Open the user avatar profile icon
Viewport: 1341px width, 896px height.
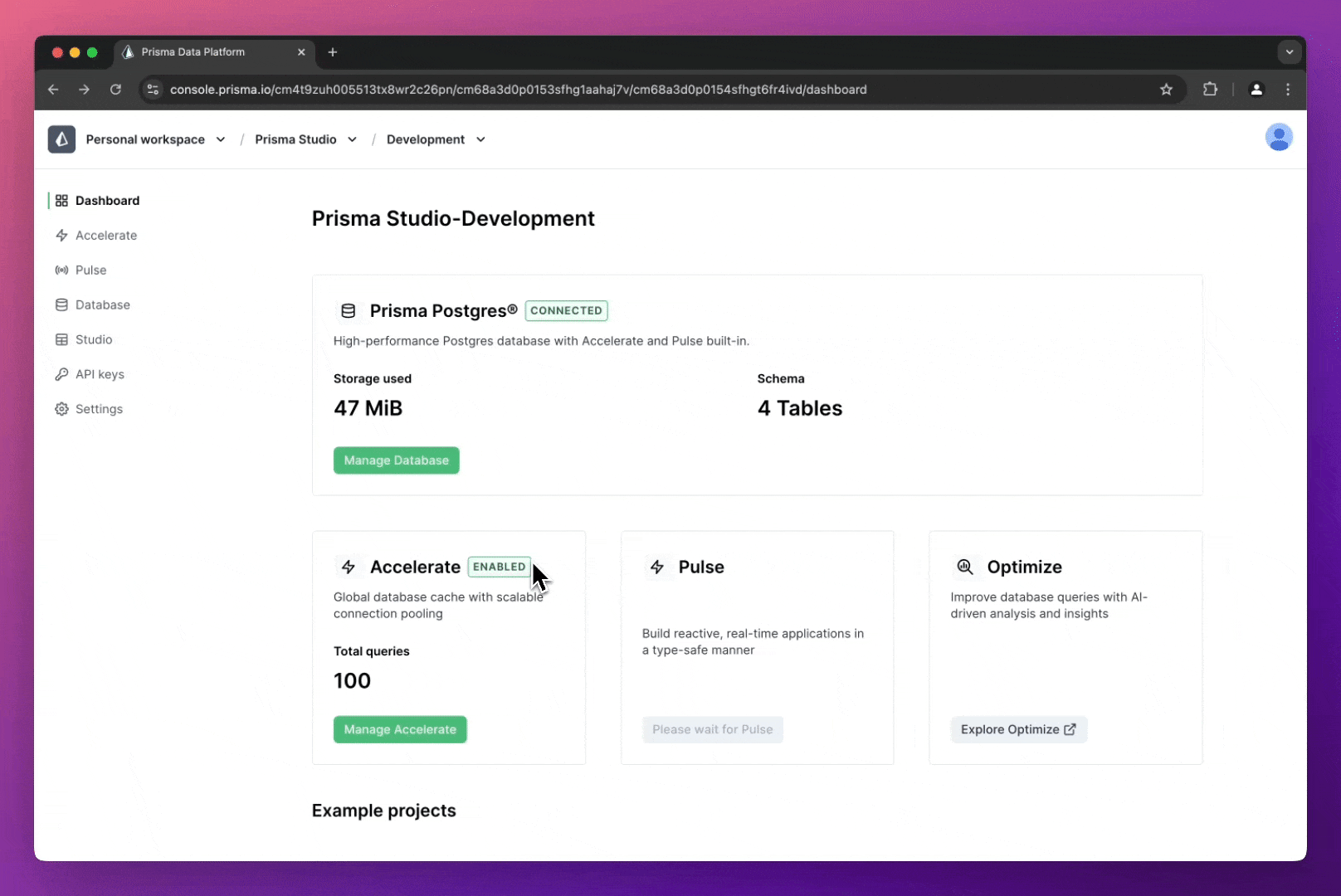click(1278, 138)
